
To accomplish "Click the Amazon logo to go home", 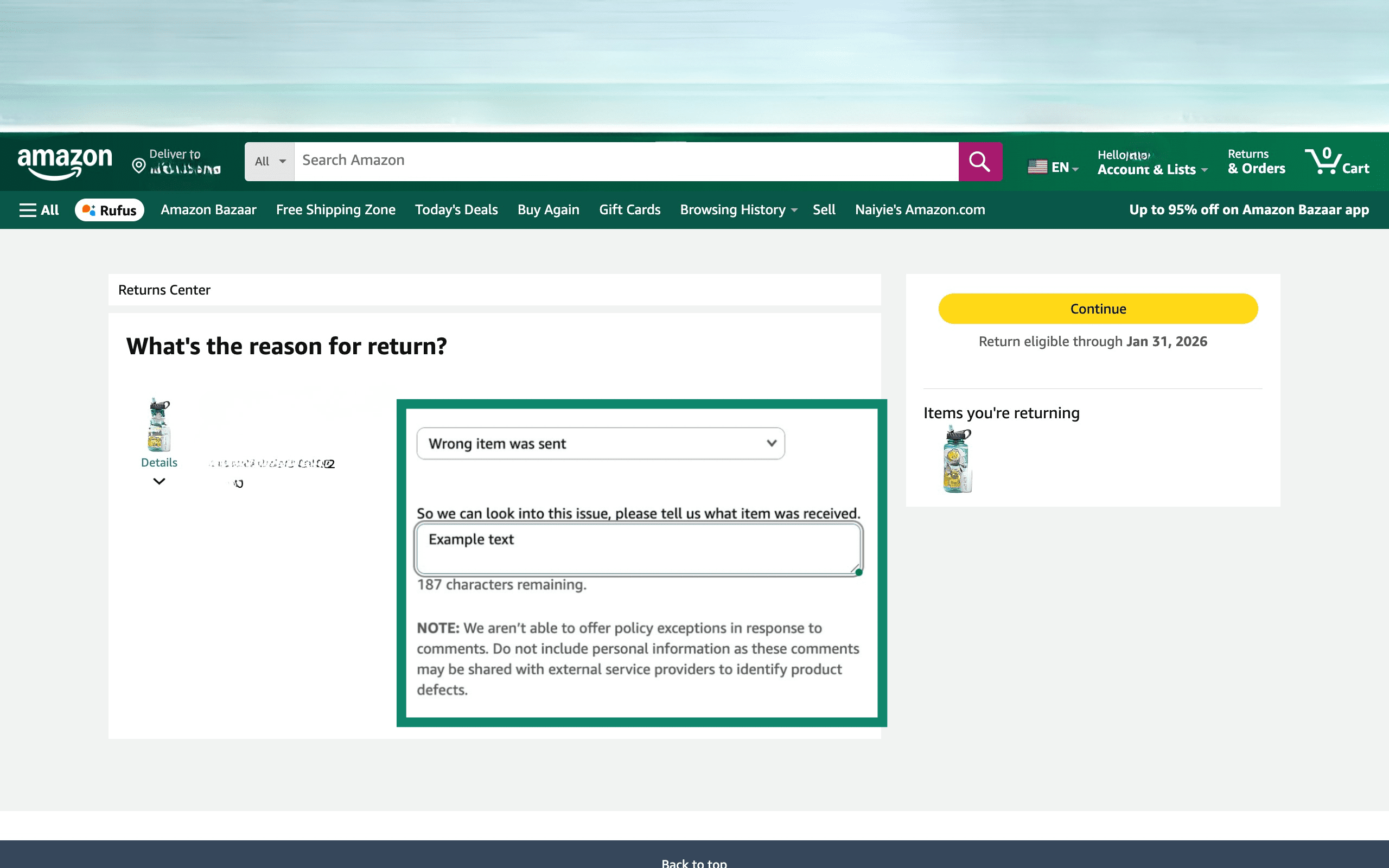I will (65, 161).
